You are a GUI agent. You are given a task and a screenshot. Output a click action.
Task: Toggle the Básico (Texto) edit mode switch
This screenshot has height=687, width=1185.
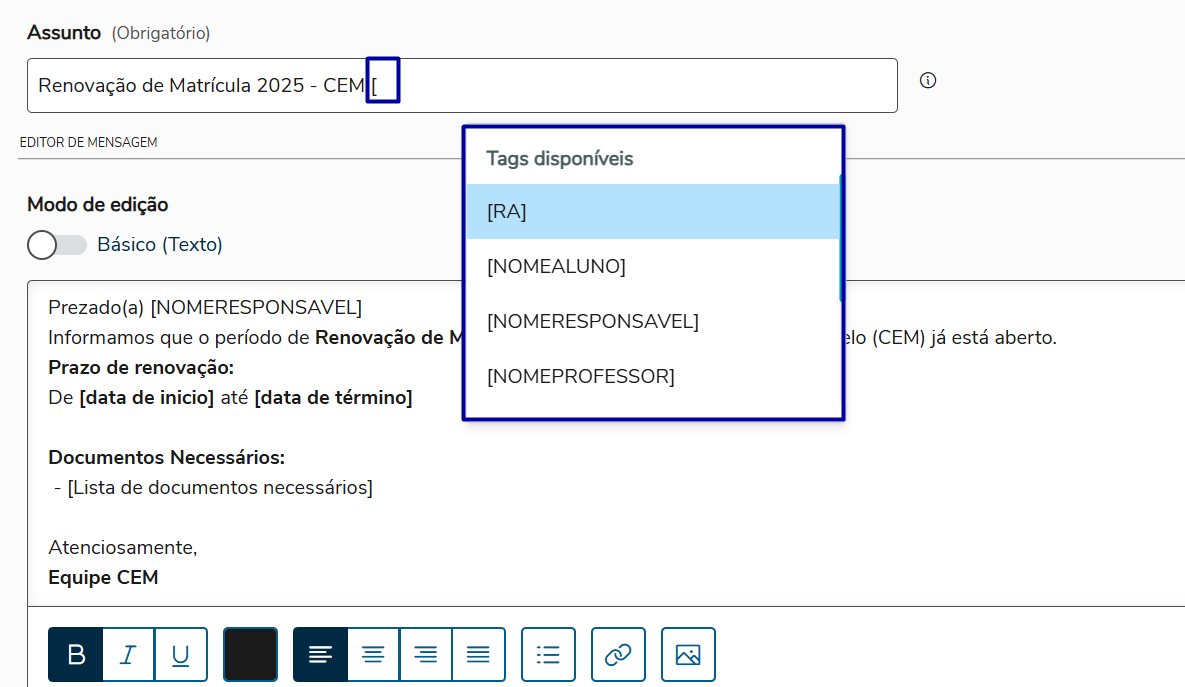click(56, 245)
